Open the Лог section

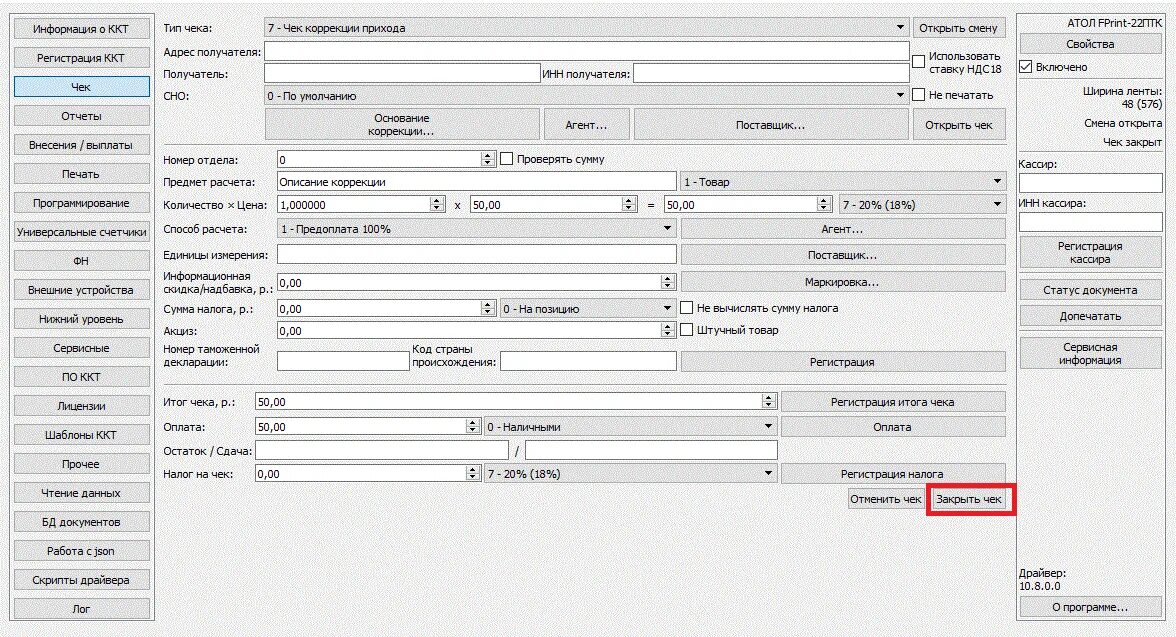click(x=81, y=609)
